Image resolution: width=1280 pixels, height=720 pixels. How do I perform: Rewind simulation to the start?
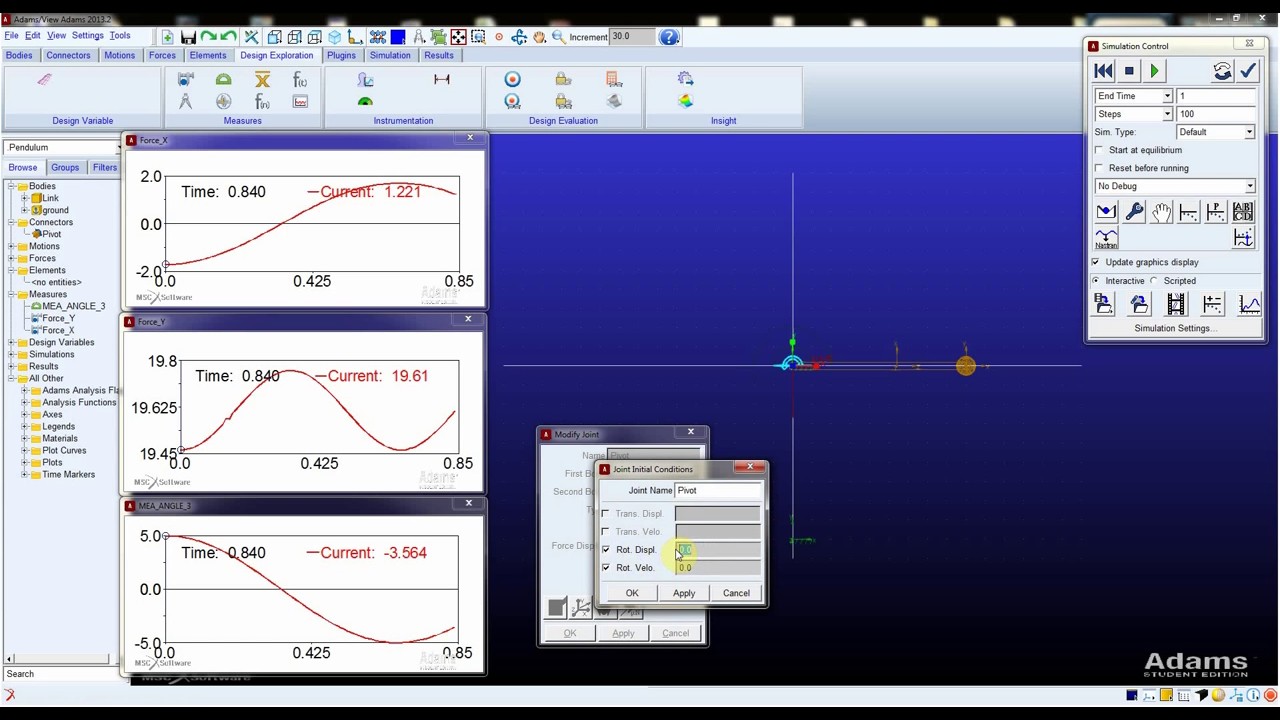[1103, 71]
